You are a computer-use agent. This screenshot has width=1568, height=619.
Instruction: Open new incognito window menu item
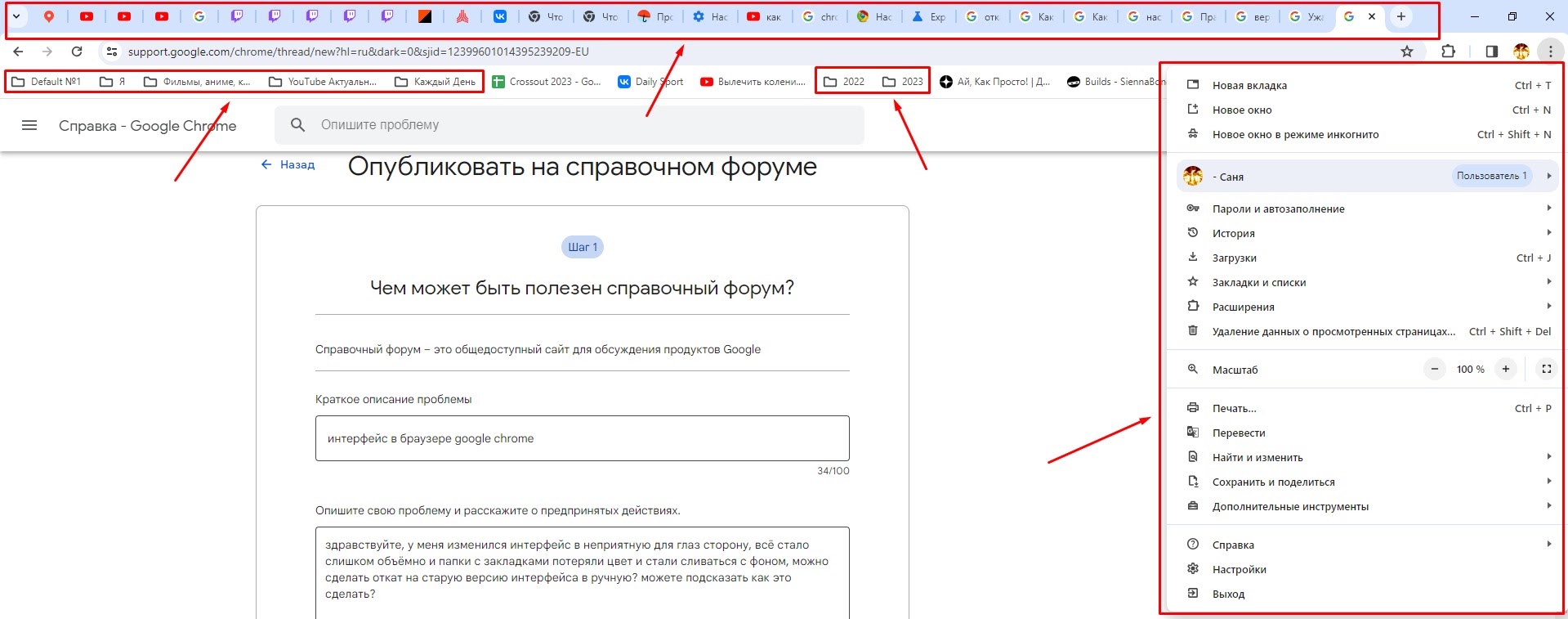1368,134
